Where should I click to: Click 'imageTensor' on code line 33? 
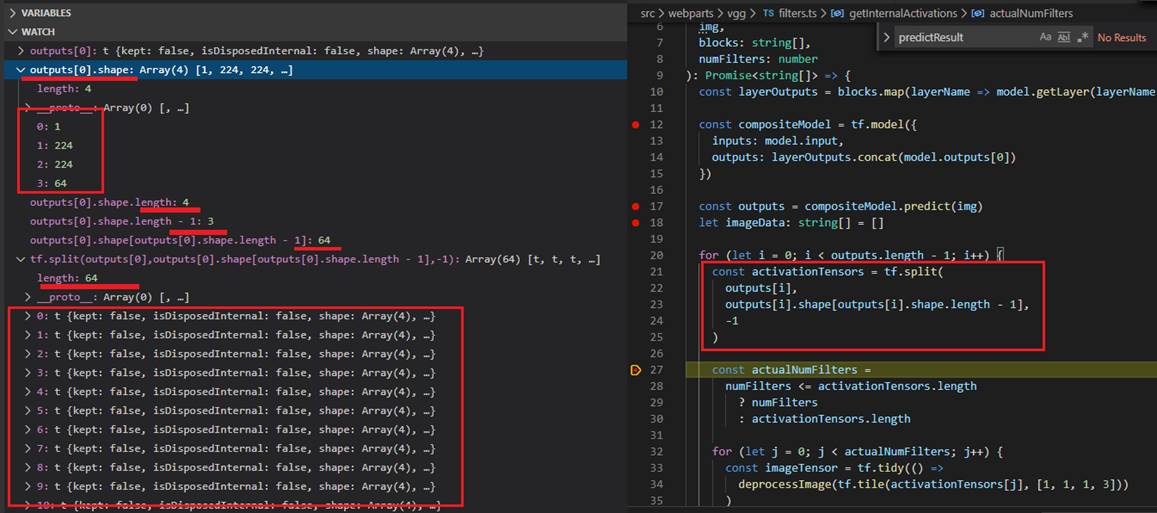(800, 468)
